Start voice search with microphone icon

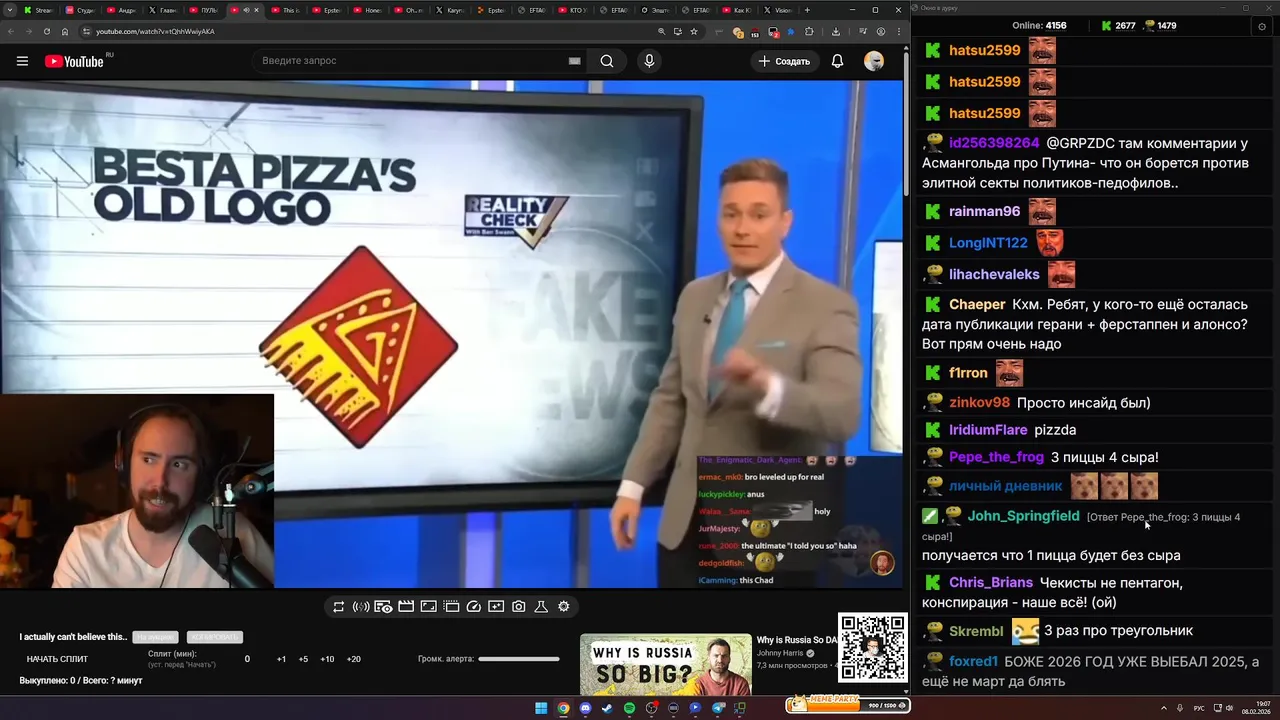(x=649, y=61)
